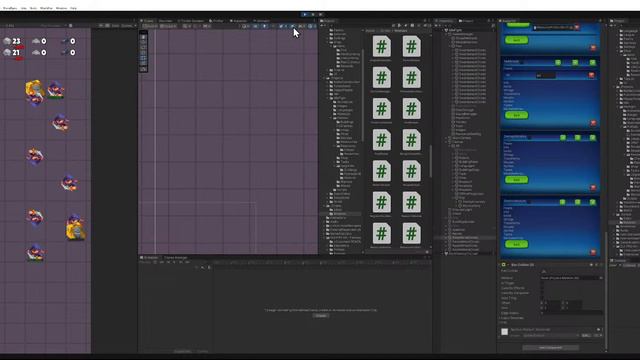Open the Inspector tab
Screen dimensions: 640x360
tap(508, 21)
